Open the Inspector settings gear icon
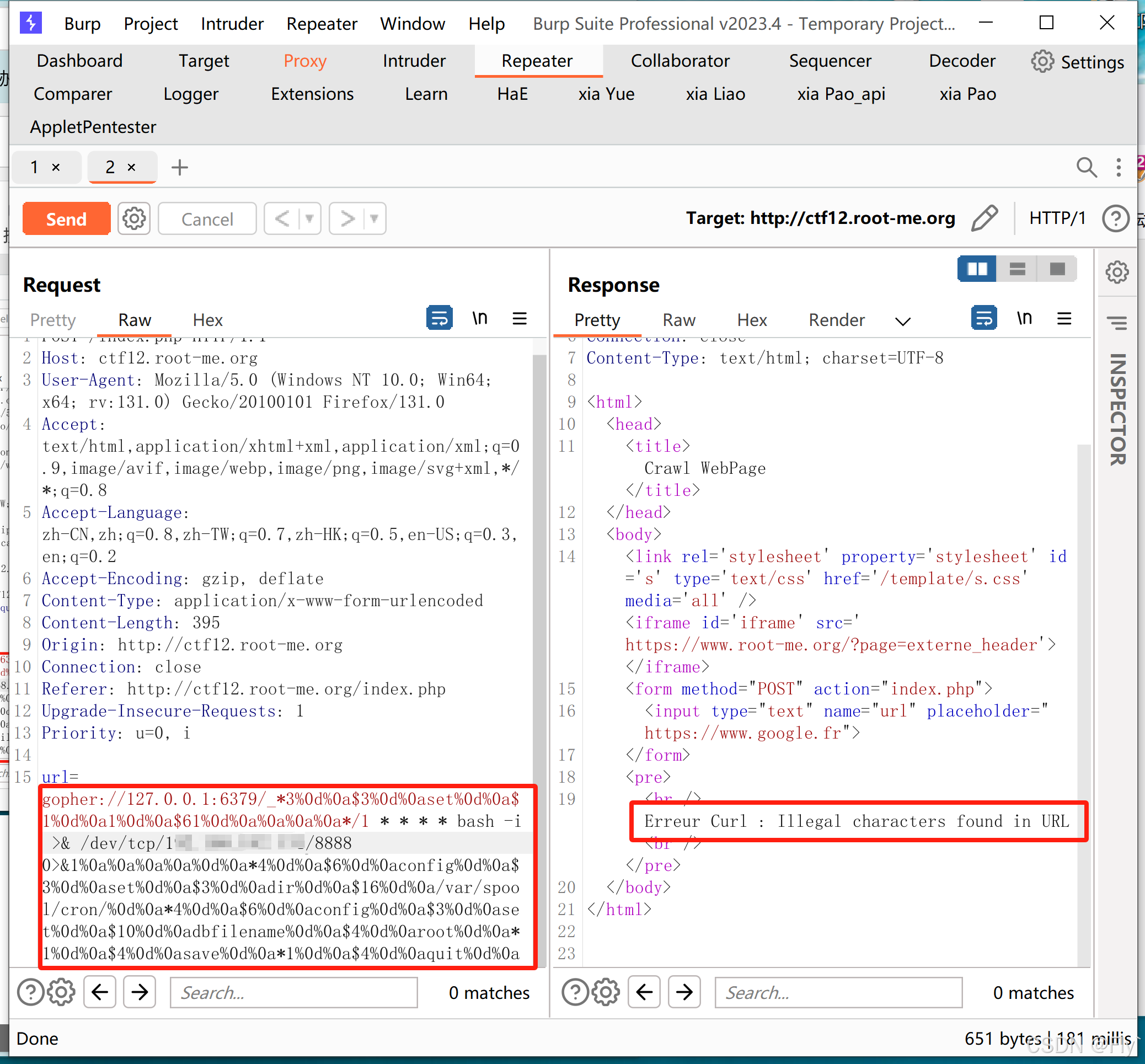 tap(1117, 272)
